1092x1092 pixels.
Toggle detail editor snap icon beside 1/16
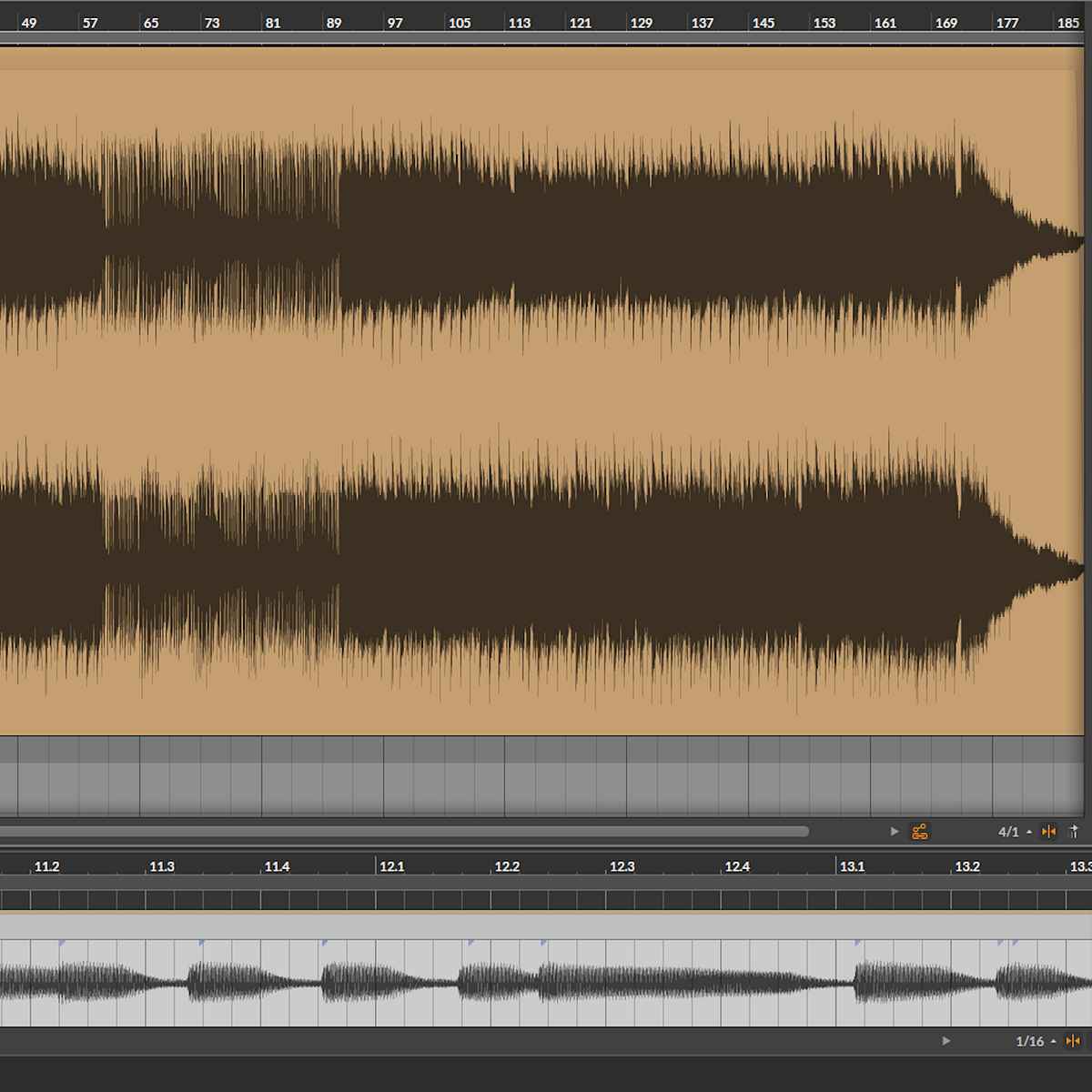pyautogui.click(x=1073, y=1041)
